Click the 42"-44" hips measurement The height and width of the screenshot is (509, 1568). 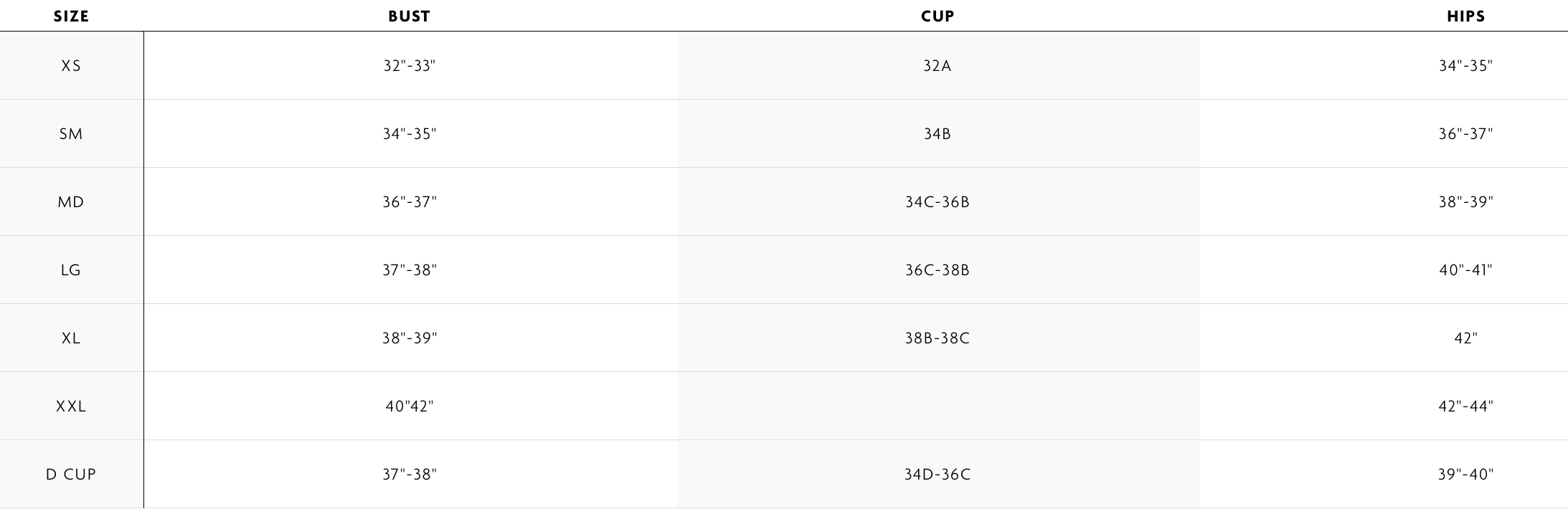click(x=1465, y=406)
